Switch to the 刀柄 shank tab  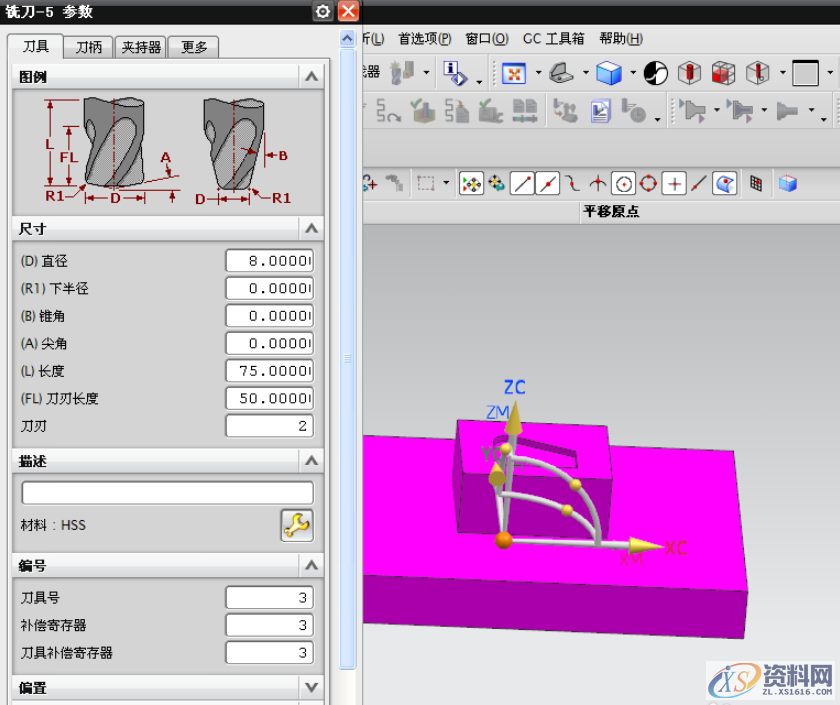[x=89, y=47]
